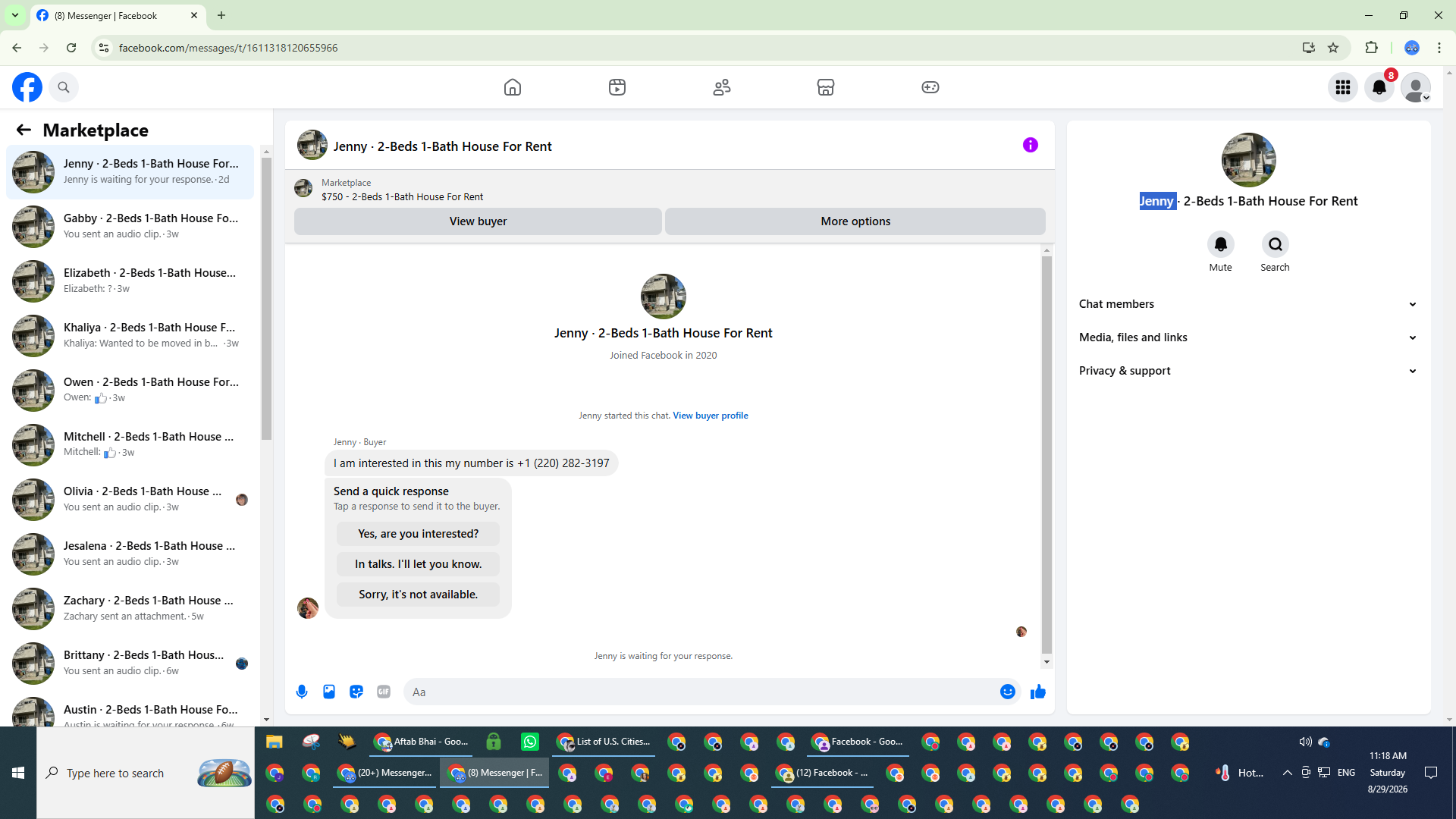Open the emoji picker
This screenshot has width=1456, height=819.
point(1008,692)
